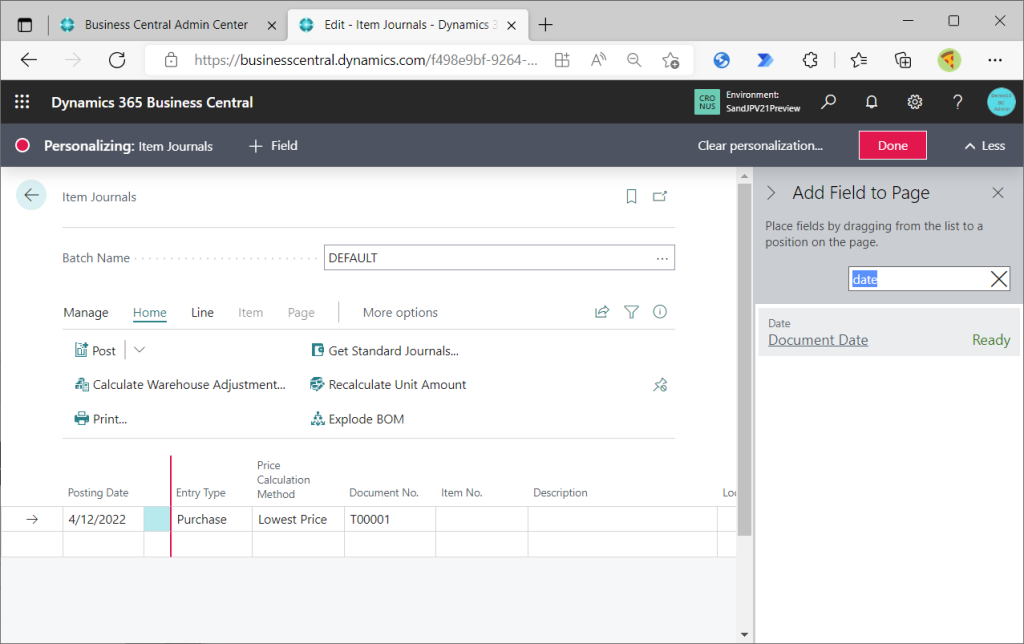Click the Price Calculation Method column header

(x=283, y=479)
